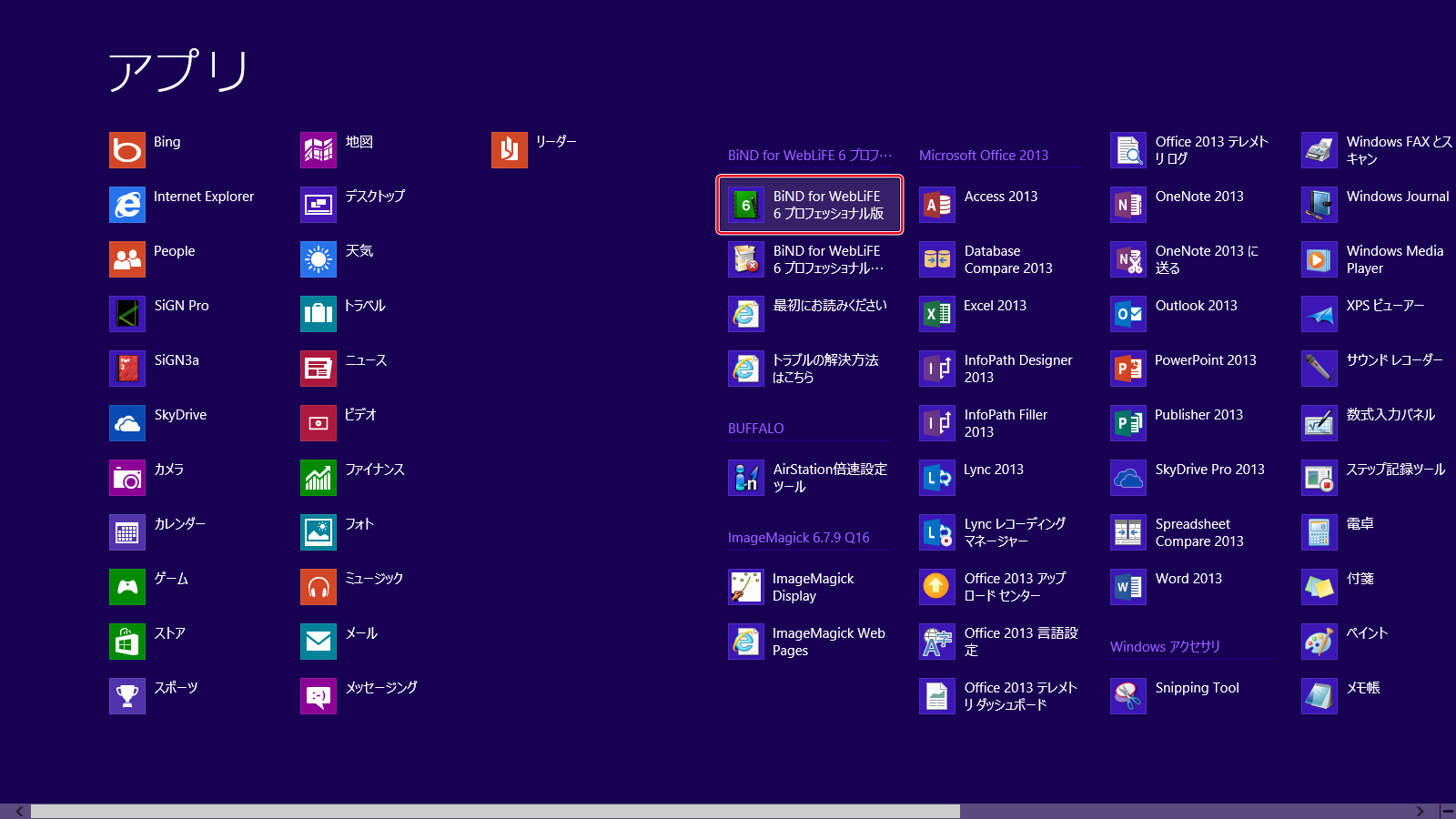1456x819 pixels.
Task: Open the ストア store app
Action: [127, 642]
